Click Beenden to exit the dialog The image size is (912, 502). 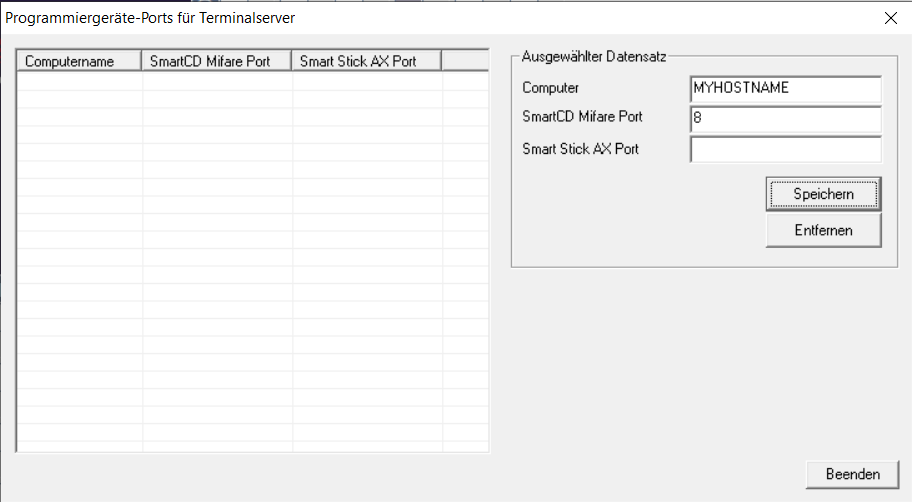coord(852,474)
